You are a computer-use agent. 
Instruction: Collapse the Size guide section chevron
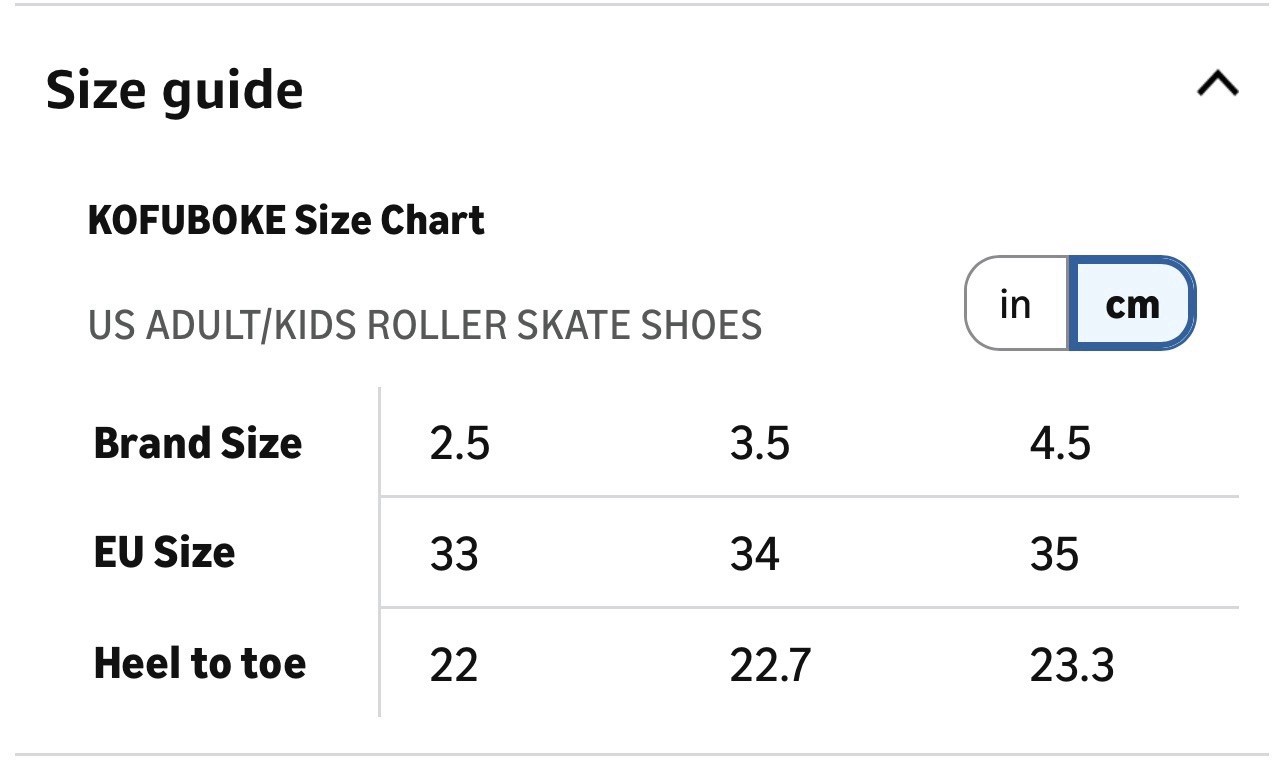[1217, 85]
